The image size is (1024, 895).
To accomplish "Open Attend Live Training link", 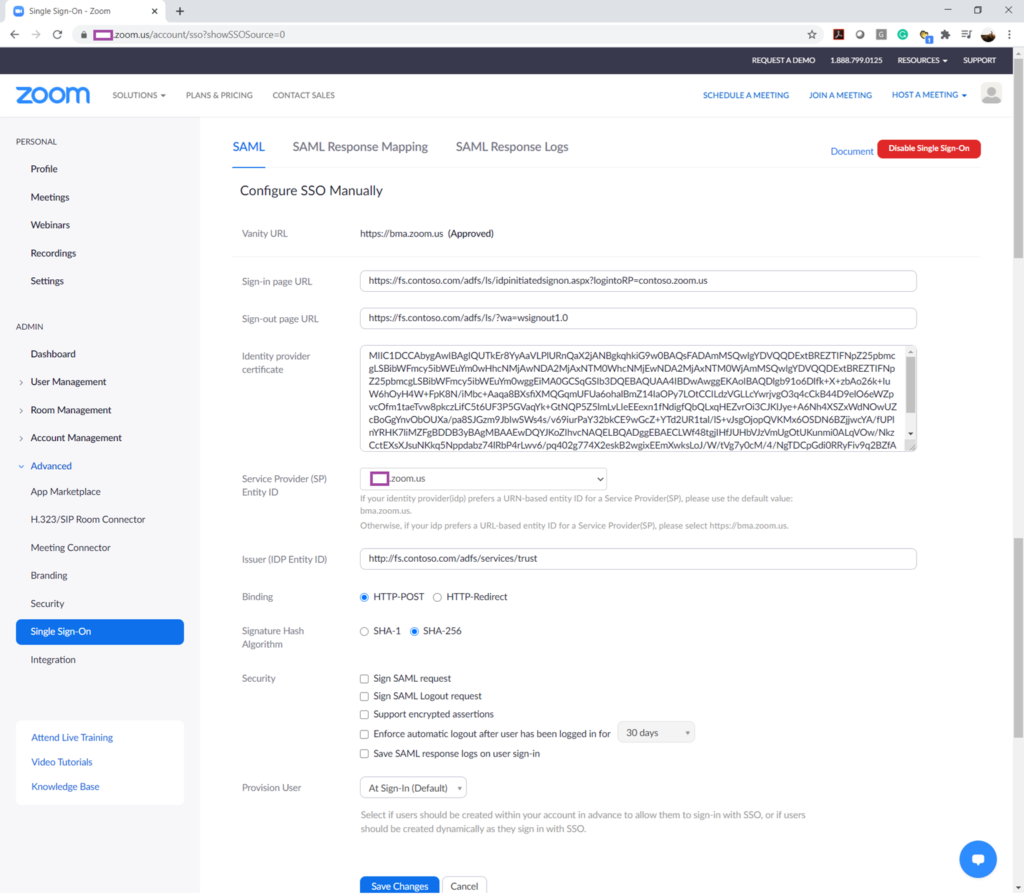I will [x=72, y=738].
